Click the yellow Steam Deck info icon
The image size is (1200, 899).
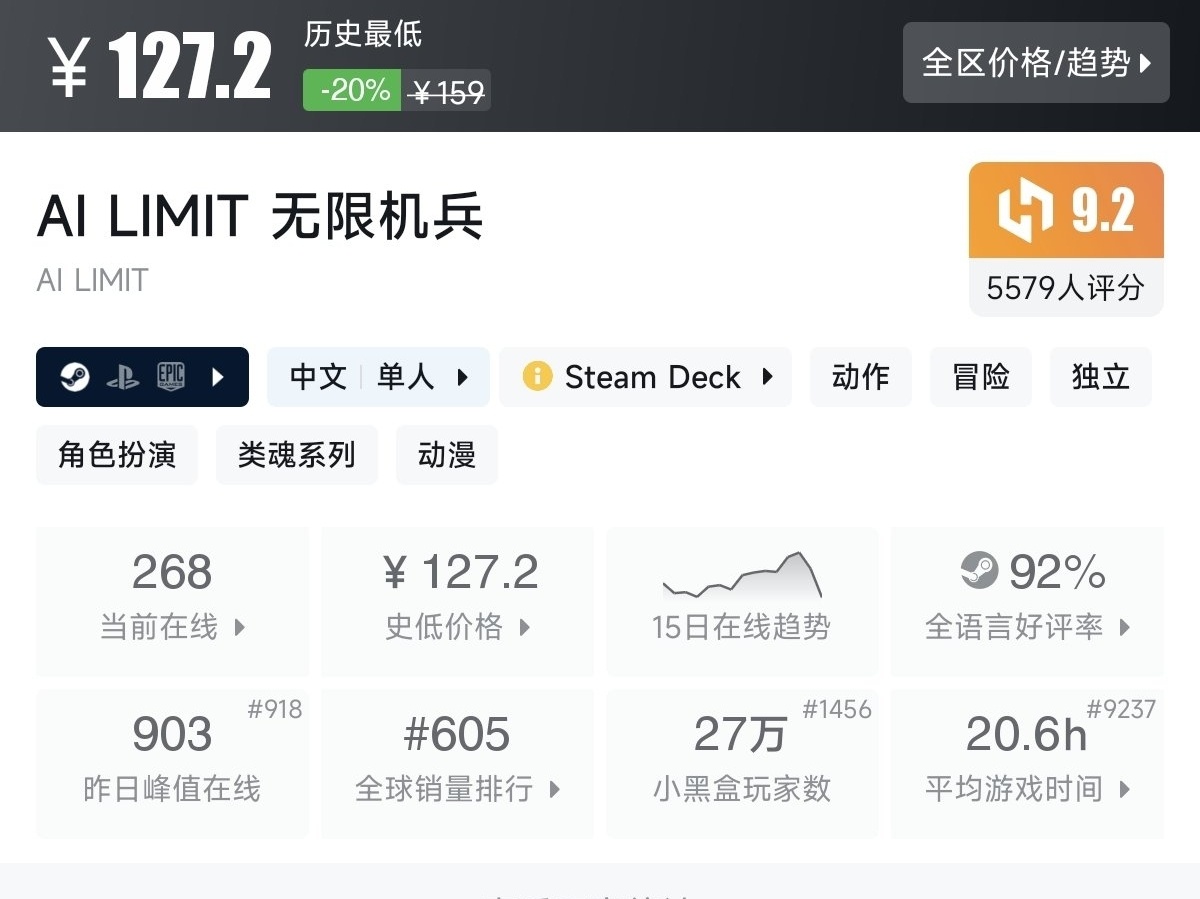(537, 377)
